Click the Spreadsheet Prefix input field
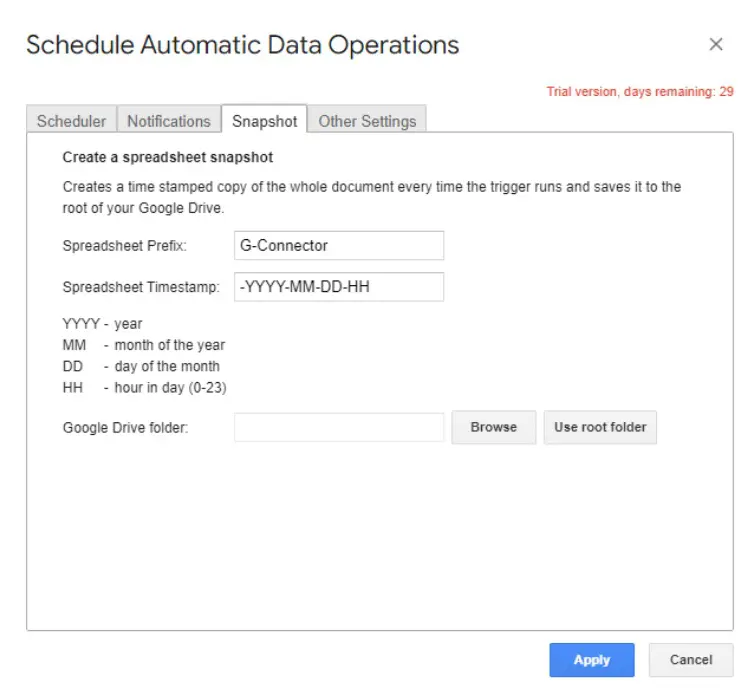This screenshot has height=697, width=747. coord(338,245)
